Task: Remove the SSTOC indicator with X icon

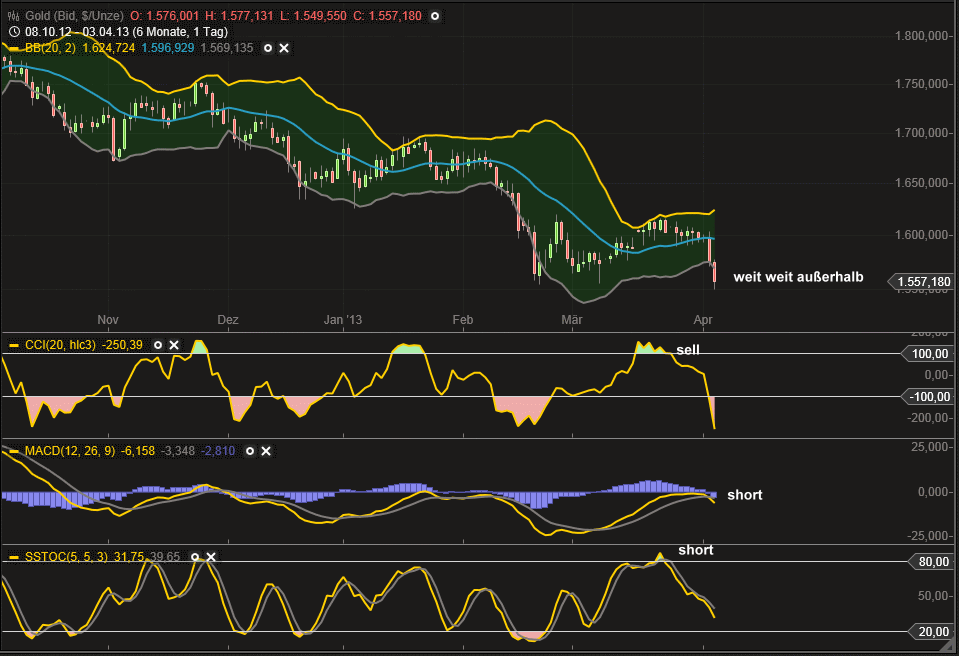Action: 211,557
